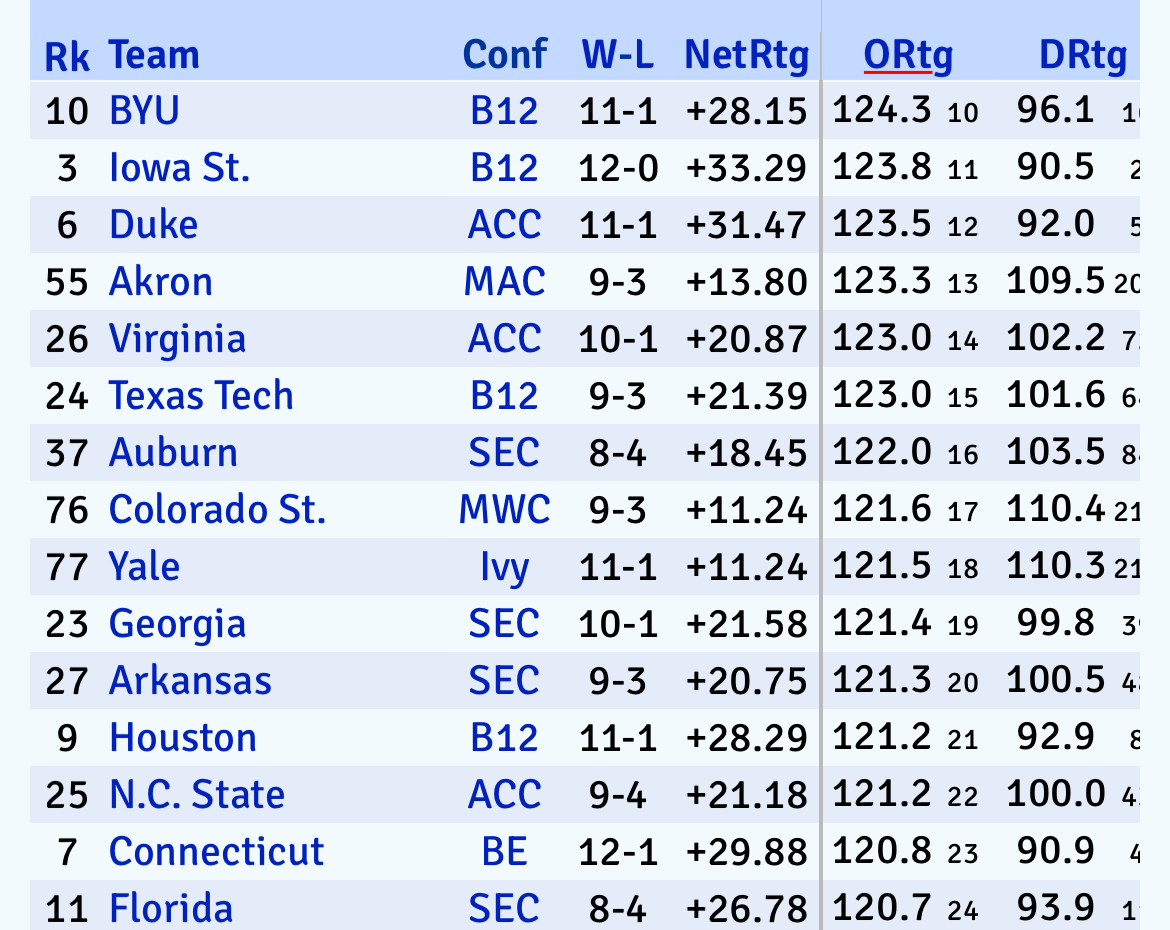Sort table by ORtg column header
The image size is (1170, 930).
908,55
